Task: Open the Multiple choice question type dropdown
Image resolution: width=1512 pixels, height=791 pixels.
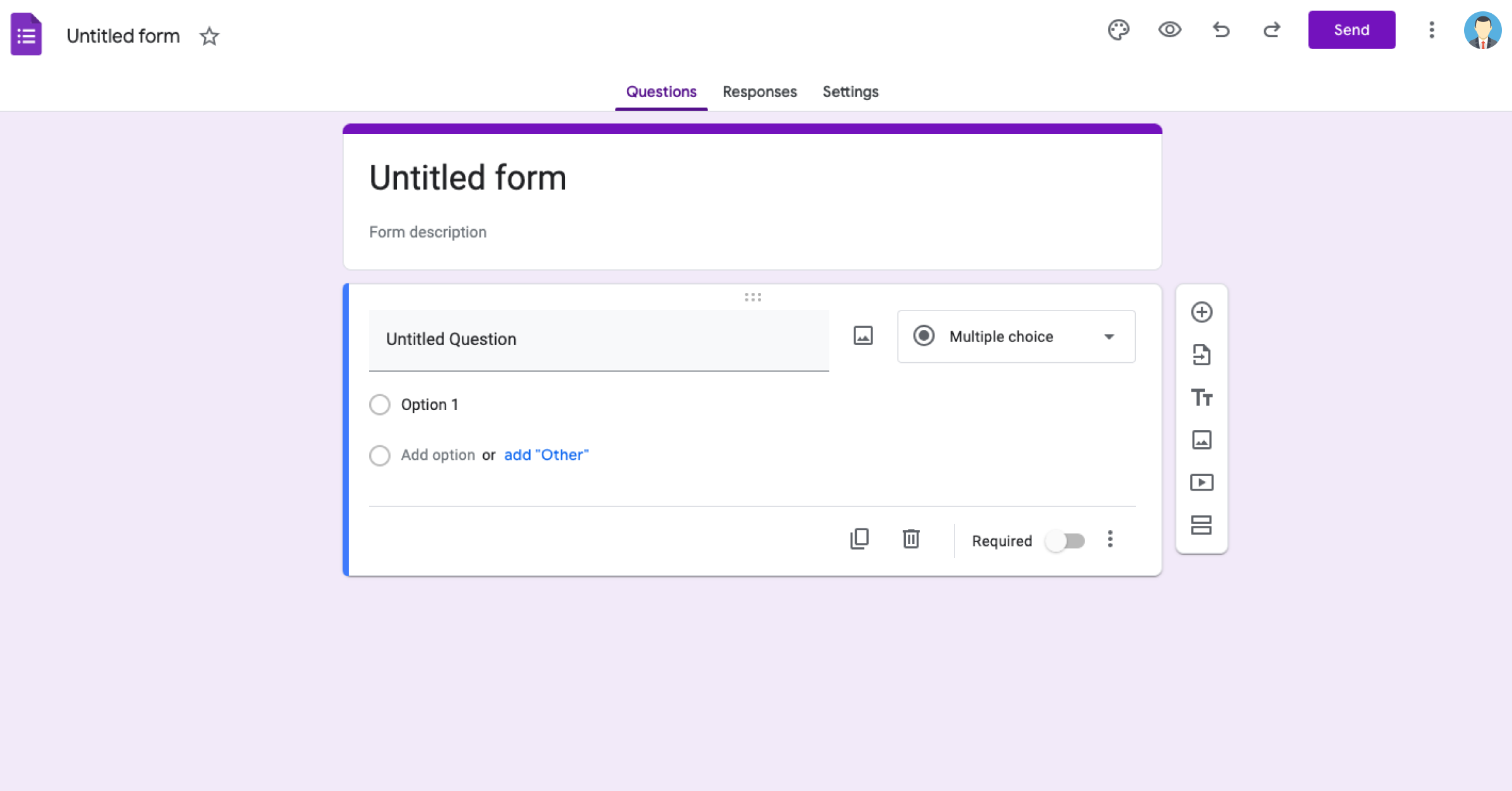Action: click(x=1016, y=336)
